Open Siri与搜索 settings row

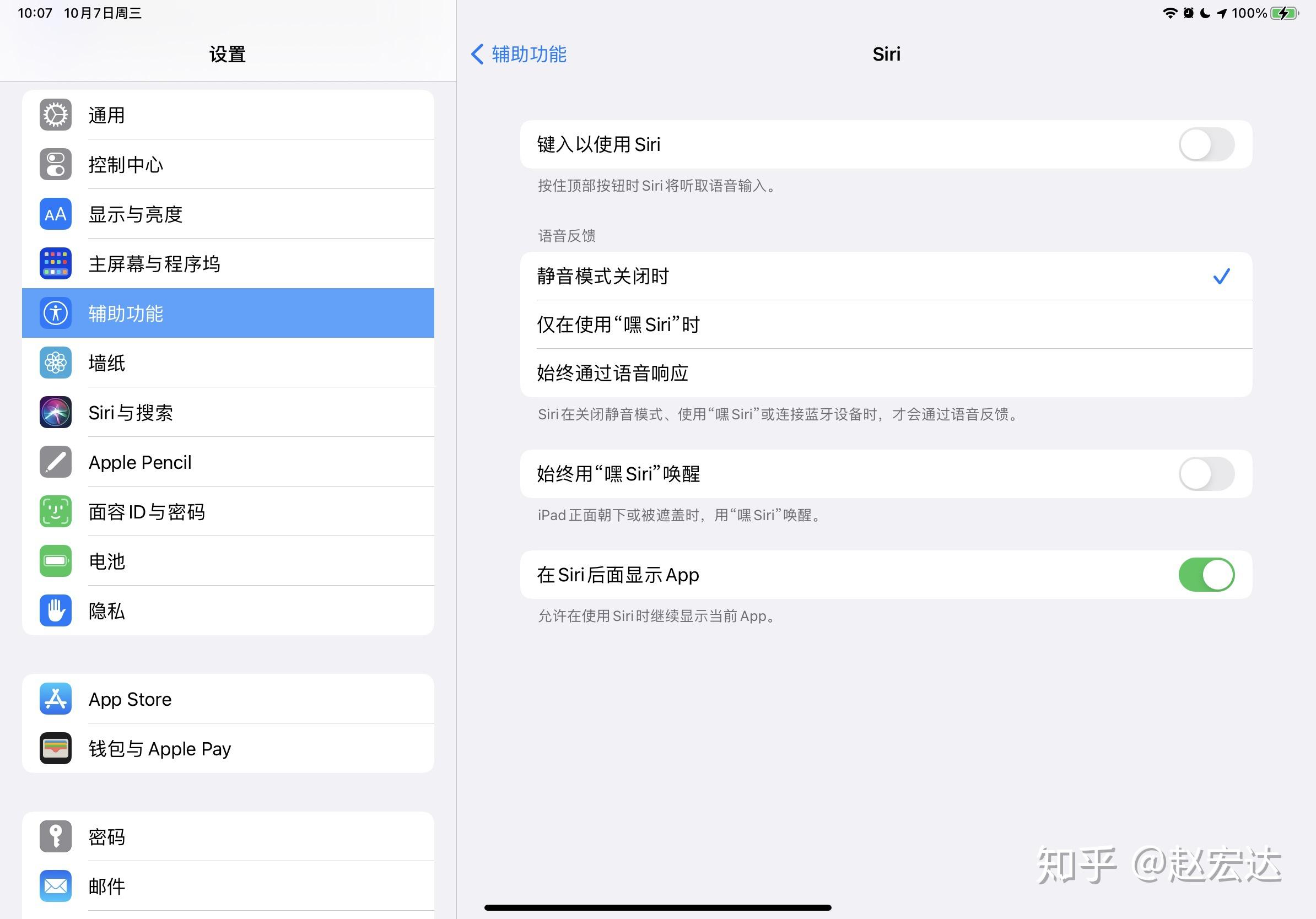(x=228, y=413)
